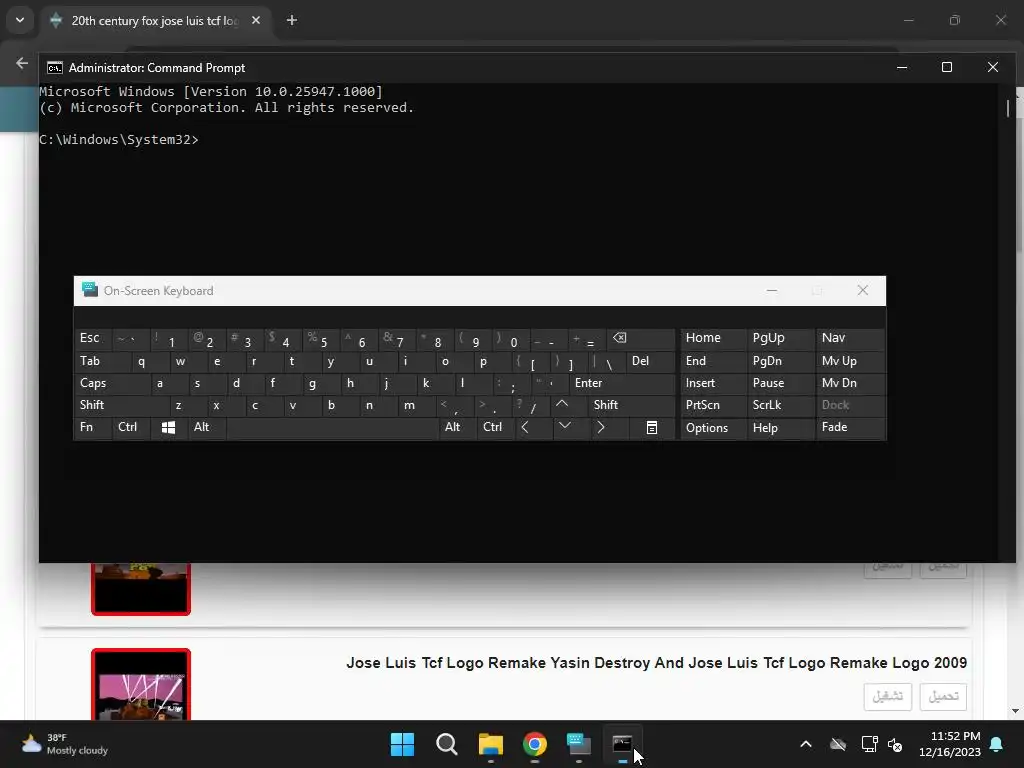This screenshot has width=1024, height=768.
Task: Toggle the Fn key
Action: tap(93, 428)
